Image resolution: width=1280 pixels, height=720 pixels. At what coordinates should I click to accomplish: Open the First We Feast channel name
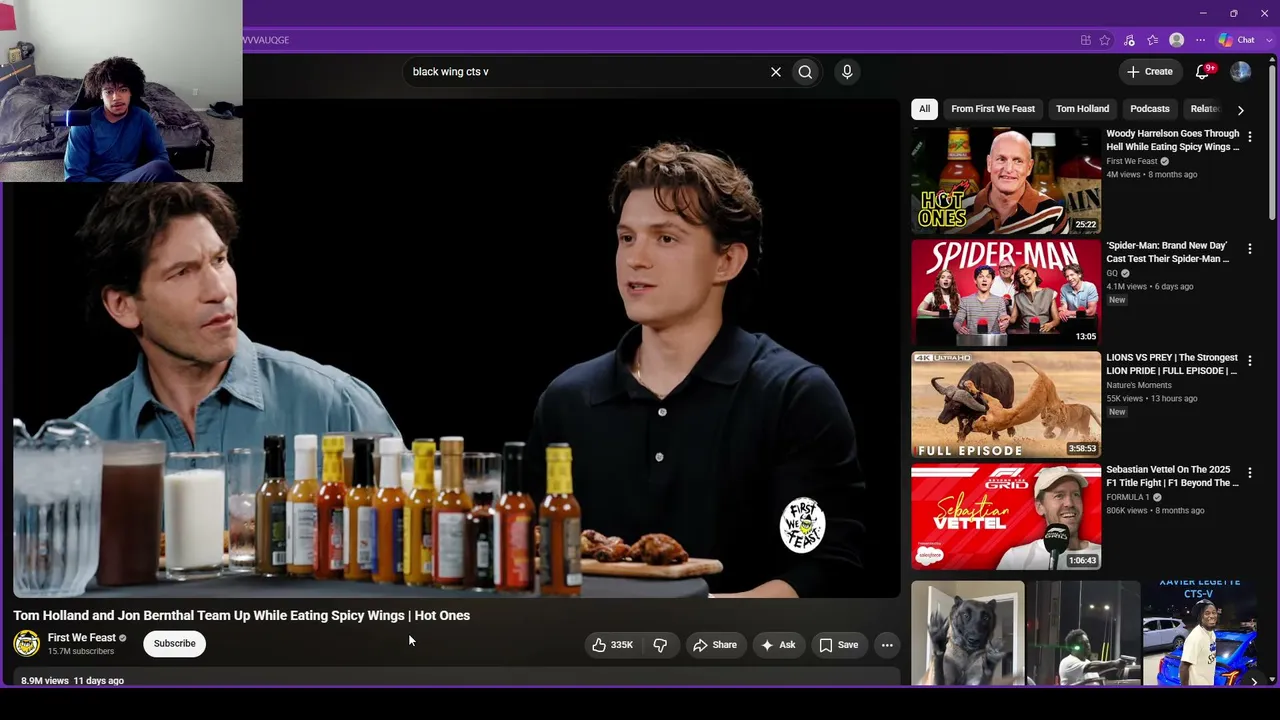pyautogui.click(x=82, y=638)
